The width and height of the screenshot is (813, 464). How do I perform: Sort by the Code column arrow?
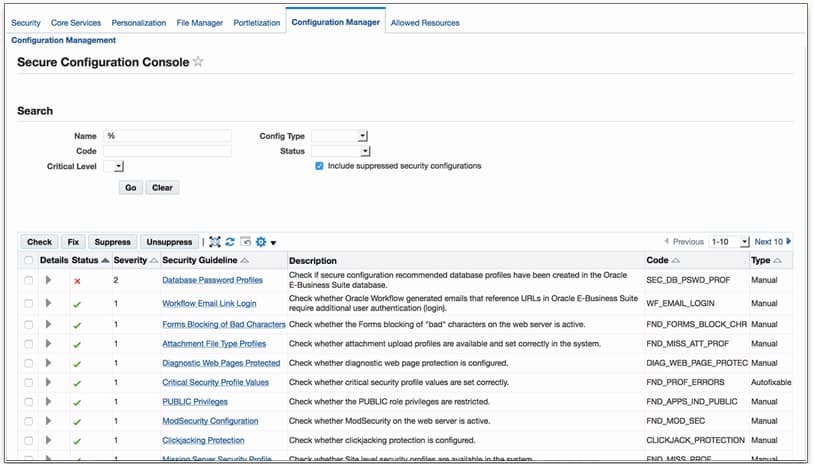click(675, 261)
